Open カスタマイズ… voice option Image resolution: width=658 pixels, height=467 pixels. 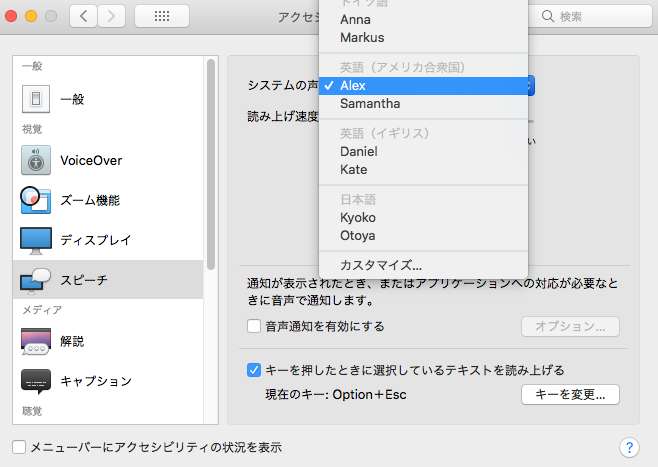423,265
